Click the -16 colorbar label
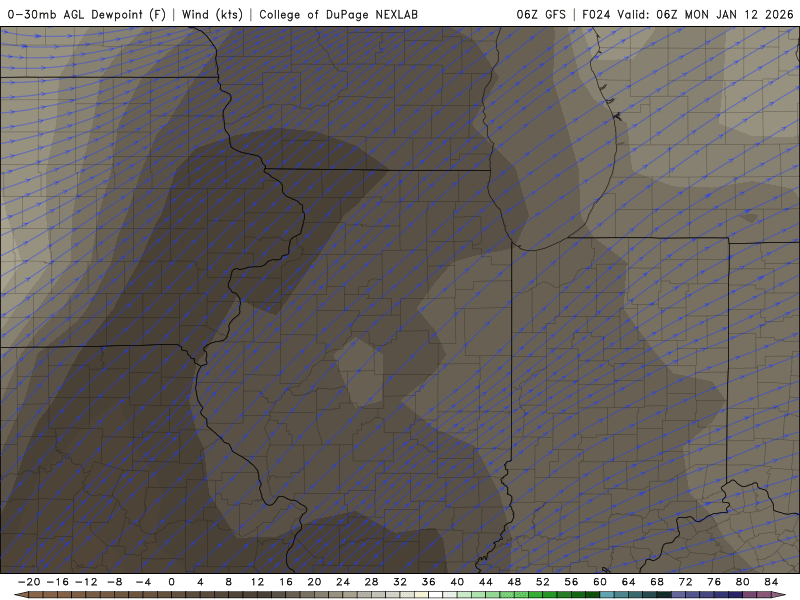The height and width of the screenshot is (600, 800). [x=58, y=582]
